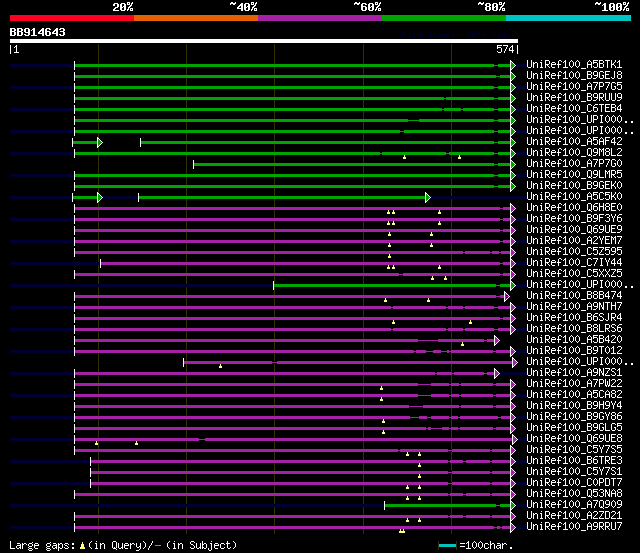
Task: Click the UniRef100_B9RUU9 hit label
Action: click(574, 98)
